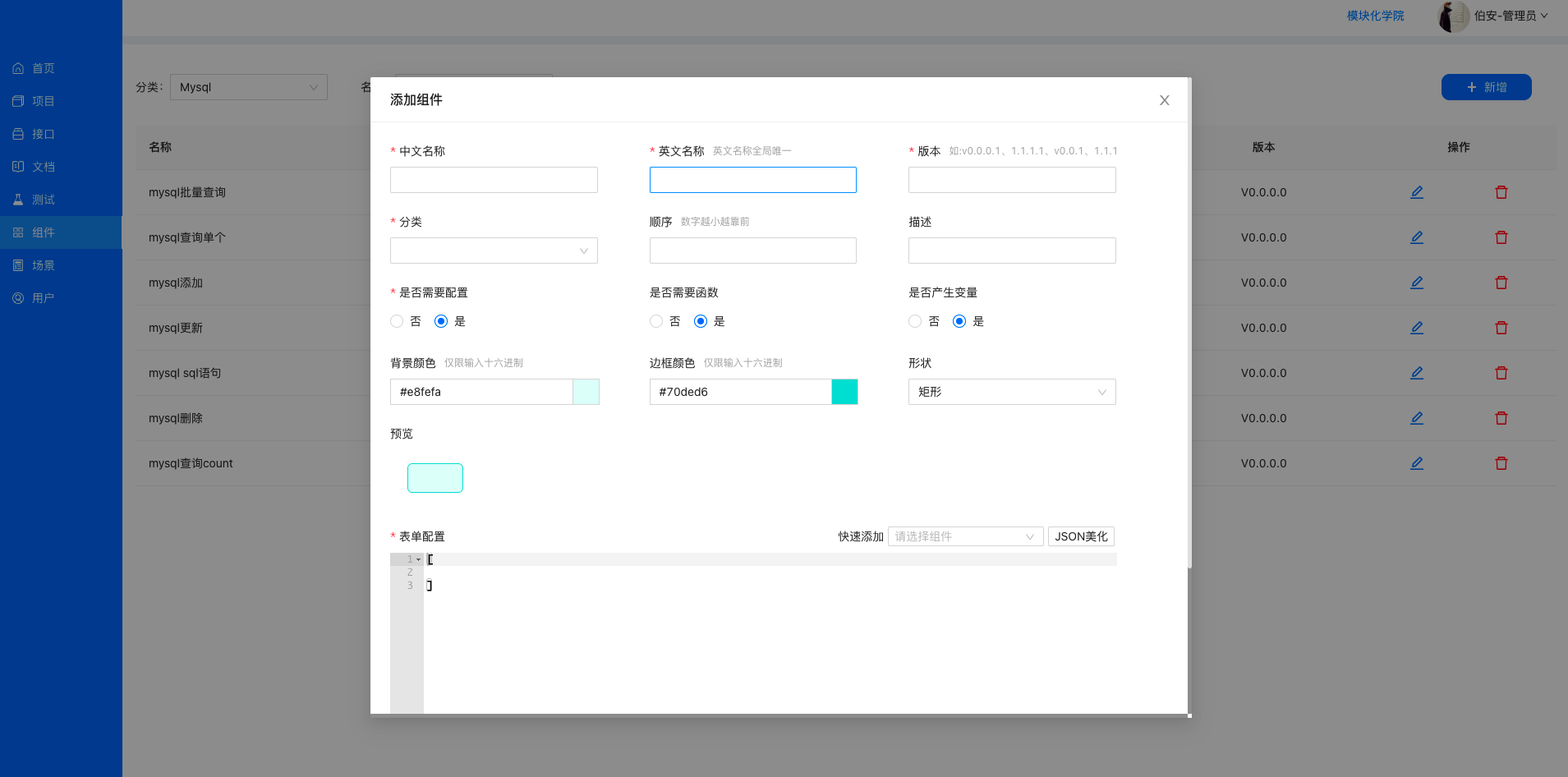The height and width of the screenshot is (777, 1568).
Task: Open the 形状 dropdown showing 矩形
Action: 1012,392
